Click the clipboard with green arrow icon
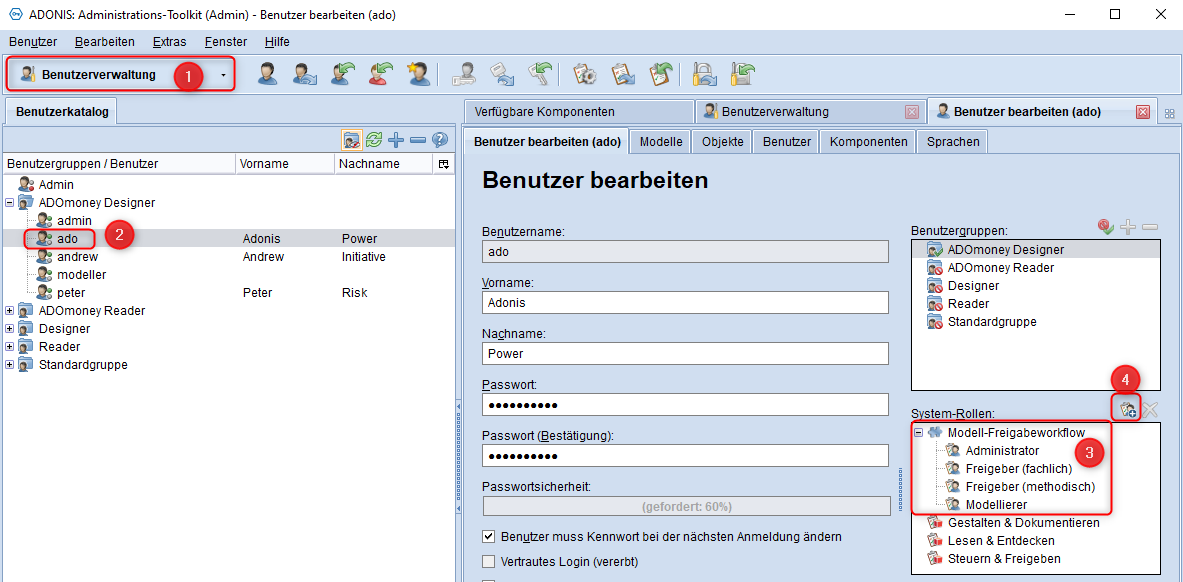This screenshot has height=582, width=1183. (661, 74)
